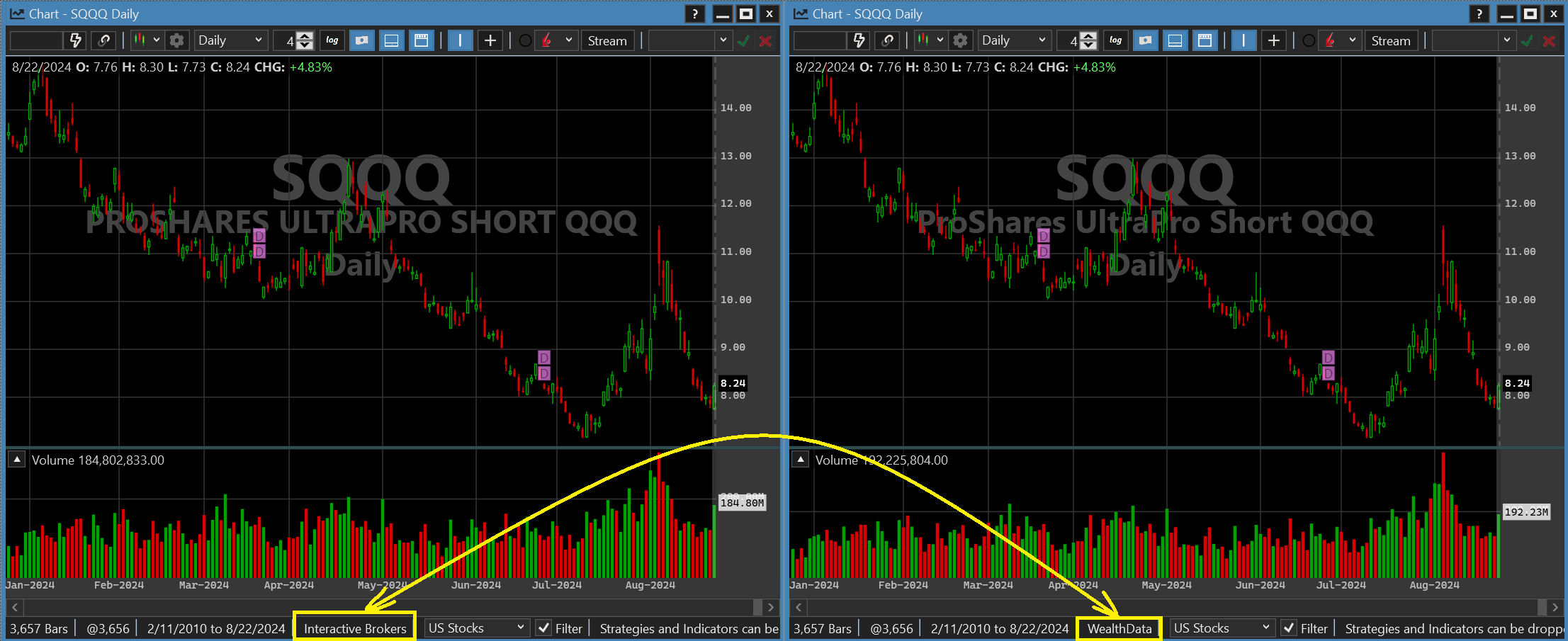Open candlestick chart style picker in left chart
The height and width of the screenshot is (641, 1568).
click(147, 40)
